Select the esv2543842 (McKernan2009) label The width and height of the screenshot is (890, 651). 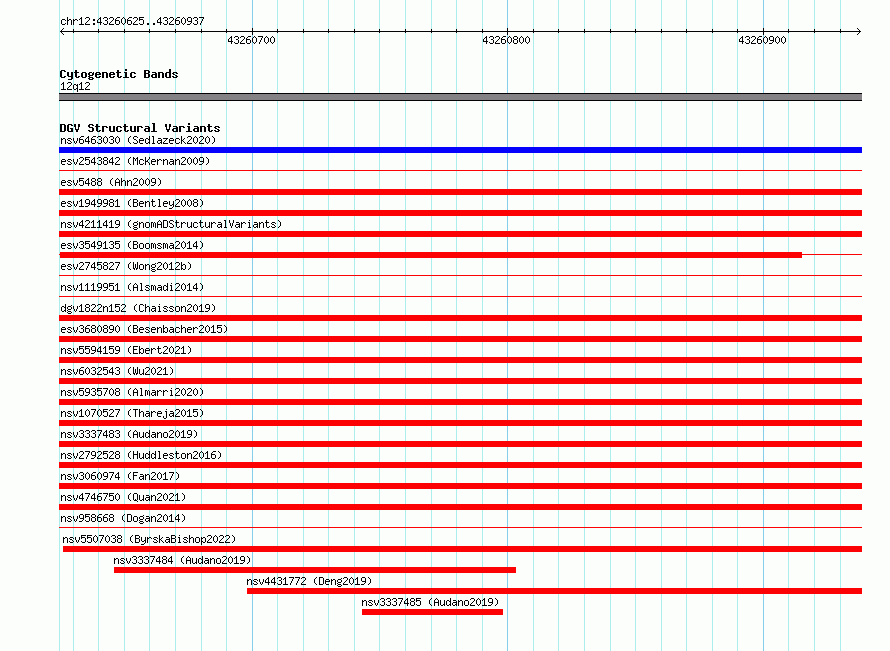point(135,161)
